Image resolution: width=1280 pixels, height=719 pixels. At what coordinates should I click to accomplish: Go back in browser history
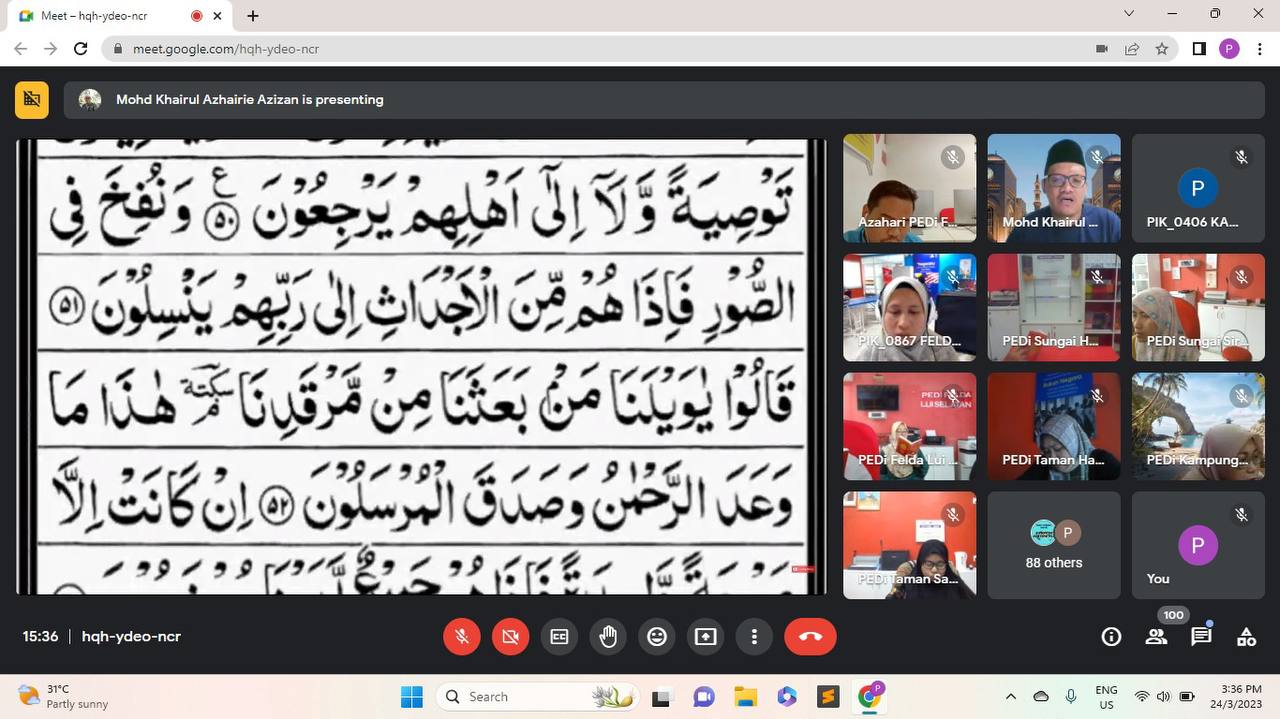coord(21,49)
